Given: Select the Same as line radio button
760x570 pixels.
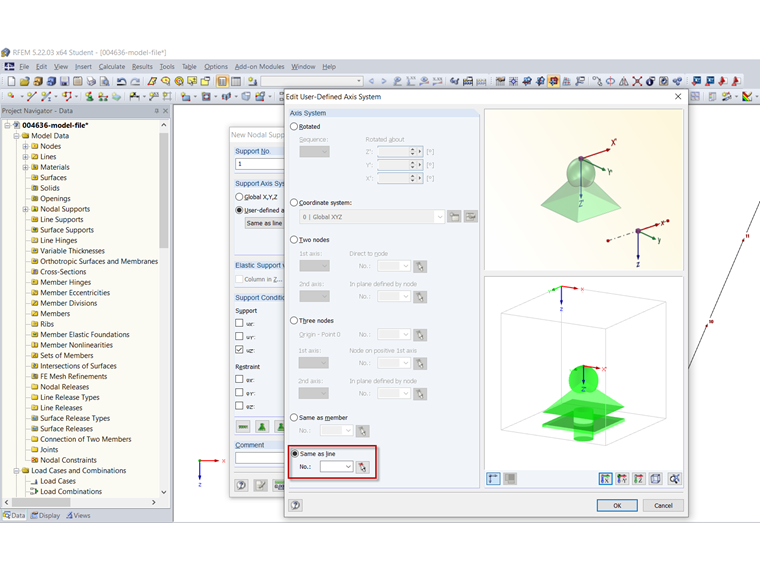Looking at the screenshot, I should click(x=295, y=454).
